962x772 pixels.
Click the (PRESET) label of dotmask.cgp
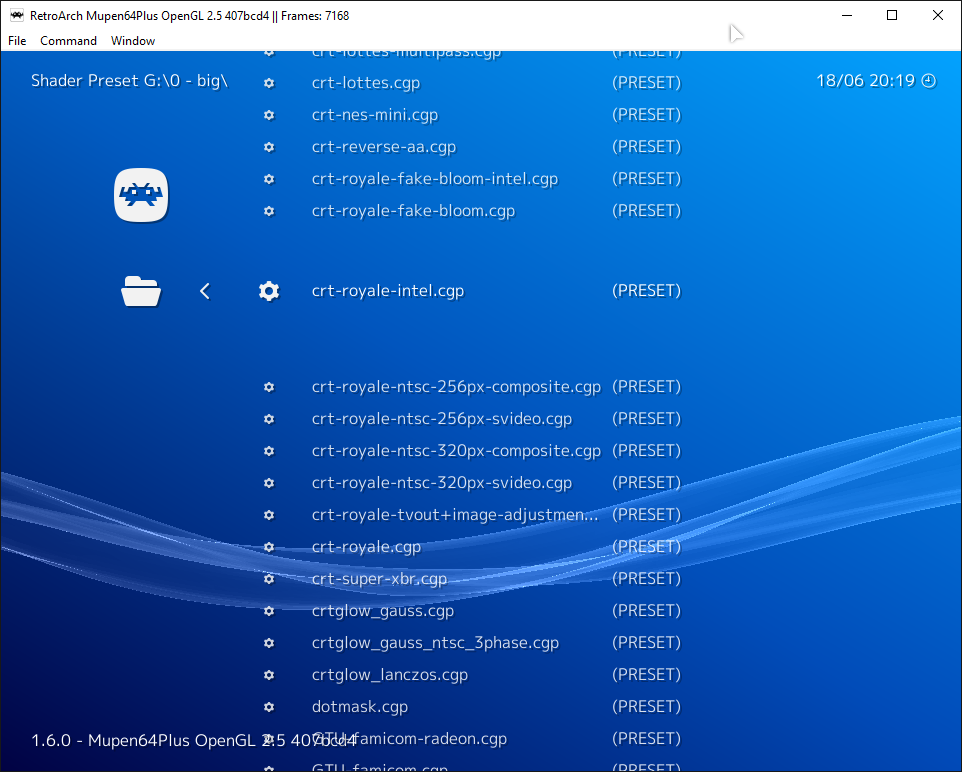(647, 706)
